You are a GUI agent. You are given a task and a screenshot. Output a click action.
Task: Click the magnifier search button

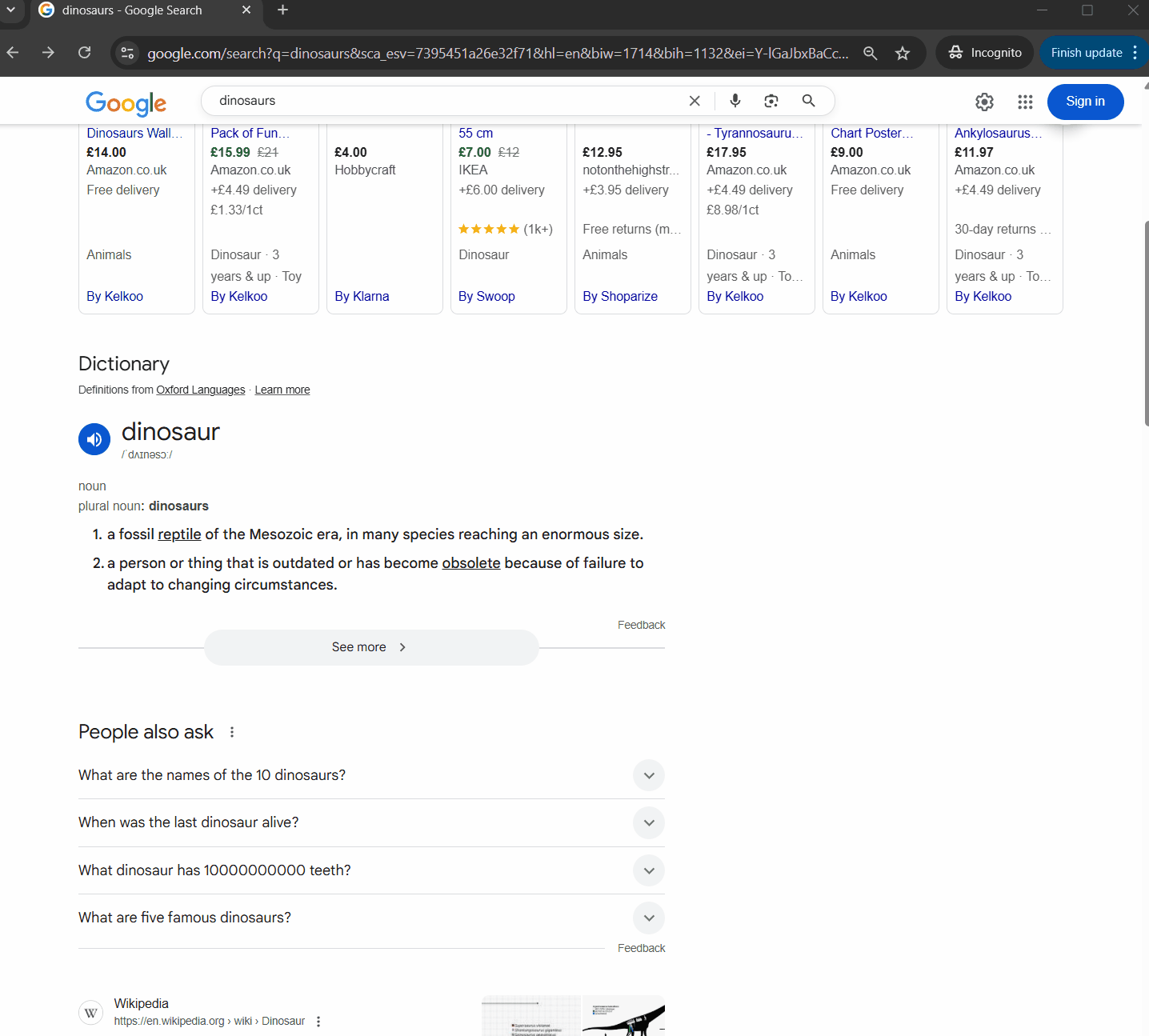808,101
